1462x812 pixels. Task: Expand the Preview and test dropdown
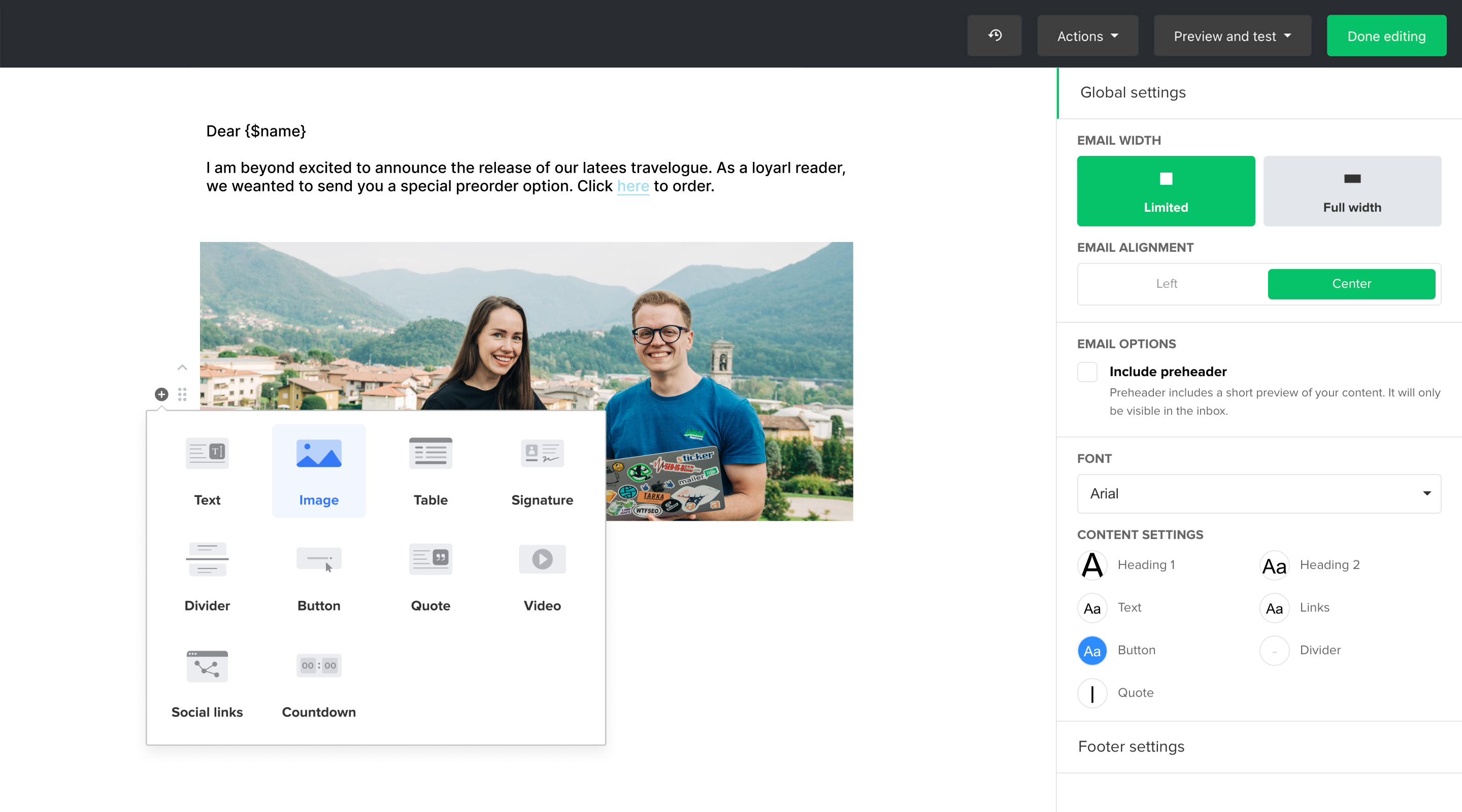click(1232, 35)
